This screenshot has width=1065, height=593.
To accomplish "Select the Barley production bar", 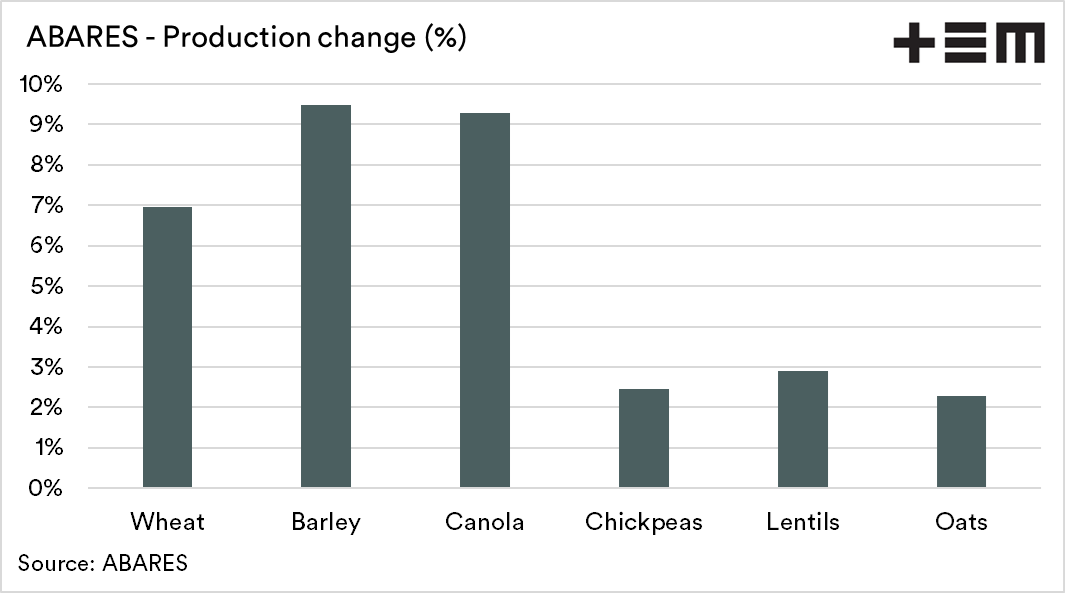I will (x=326, y=296).
